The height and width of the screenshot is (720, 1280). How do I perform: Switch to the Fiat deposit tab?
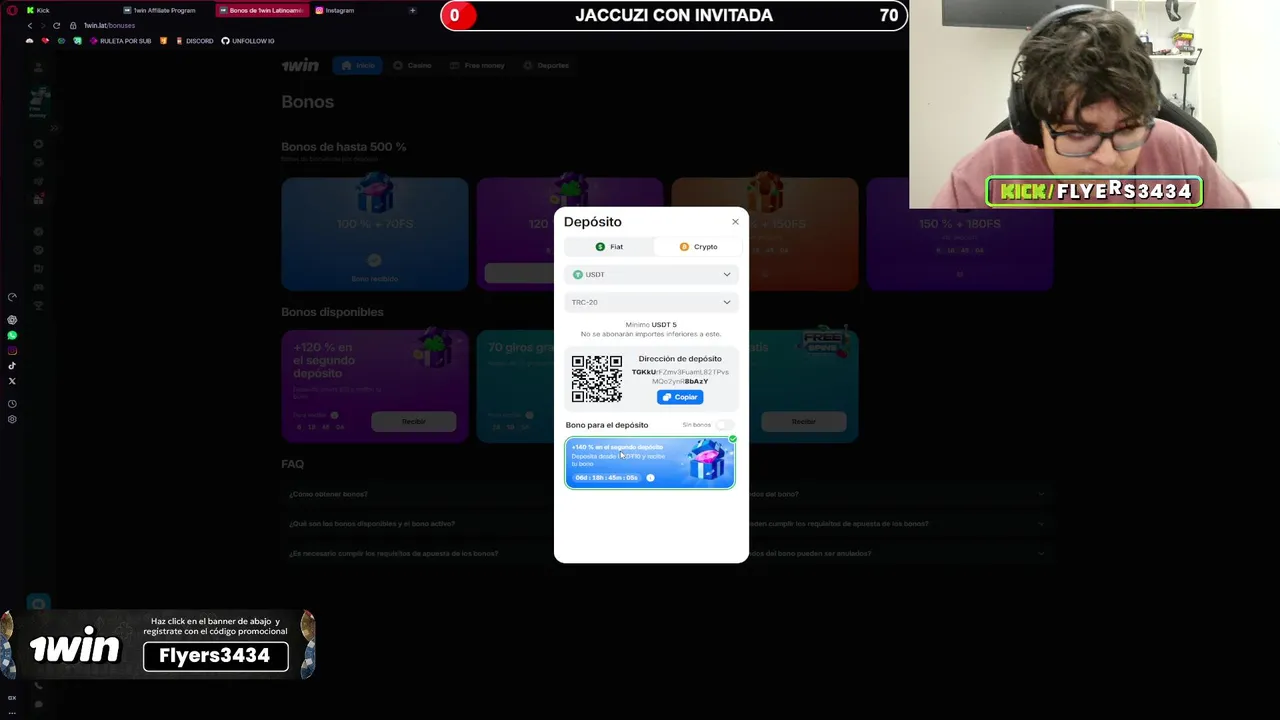coord(609,247)
